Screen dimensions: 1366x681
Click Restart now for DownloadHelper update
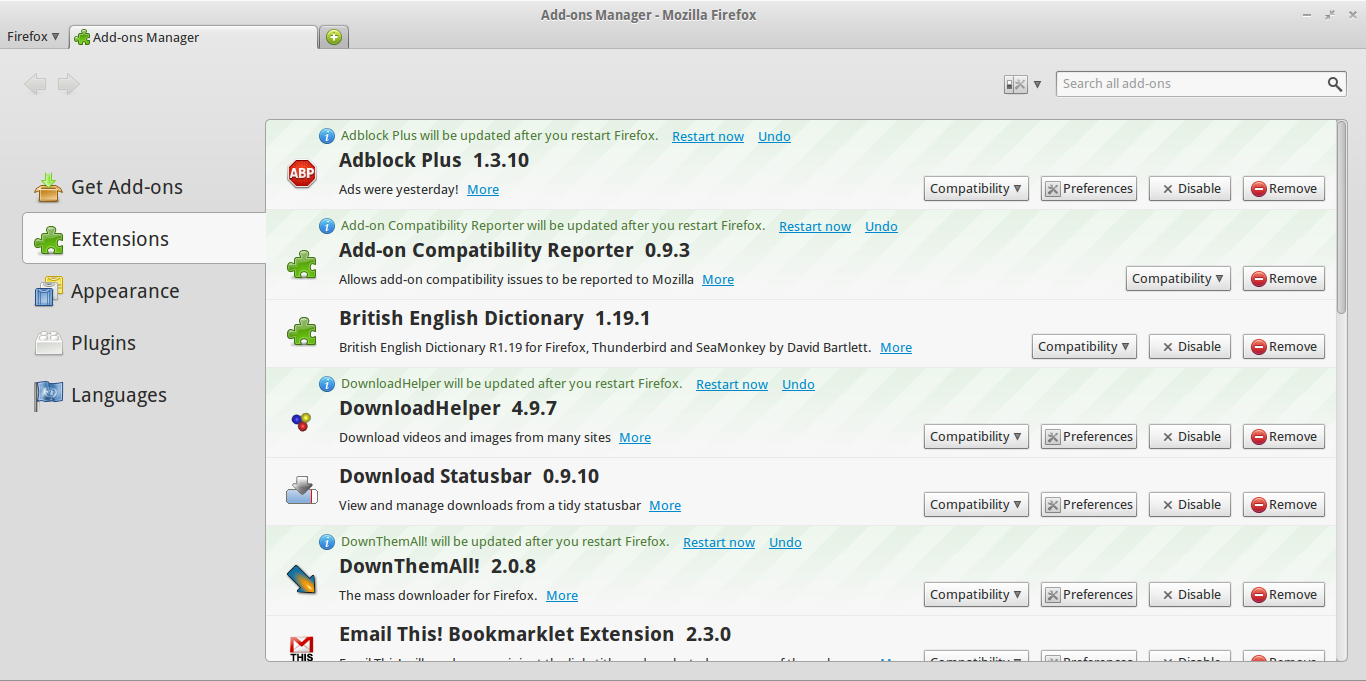[732, 385]
